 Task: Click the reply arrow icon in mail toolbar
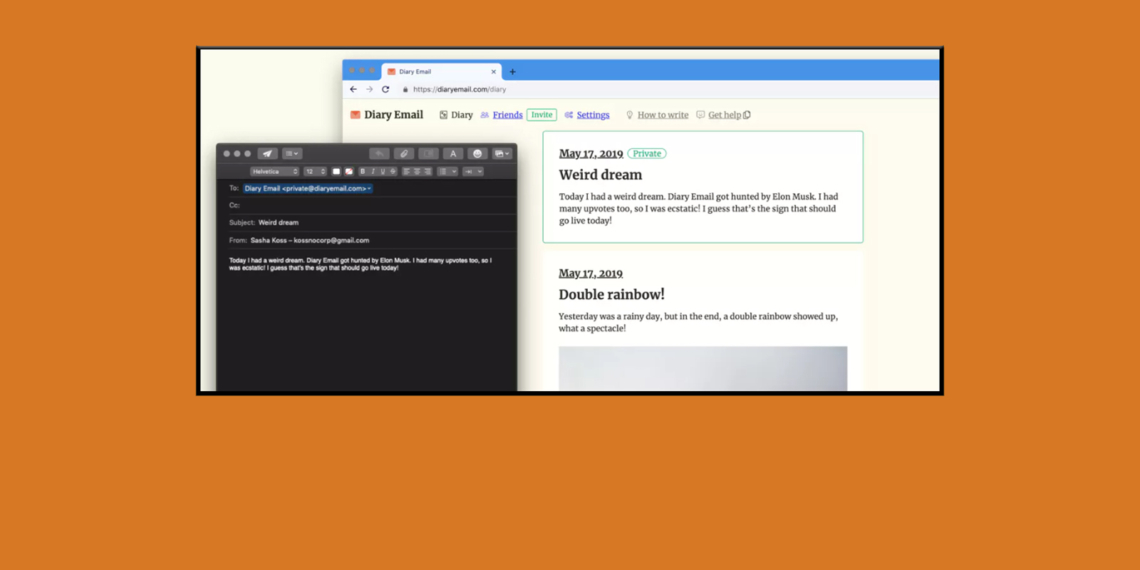click(379, 154)
